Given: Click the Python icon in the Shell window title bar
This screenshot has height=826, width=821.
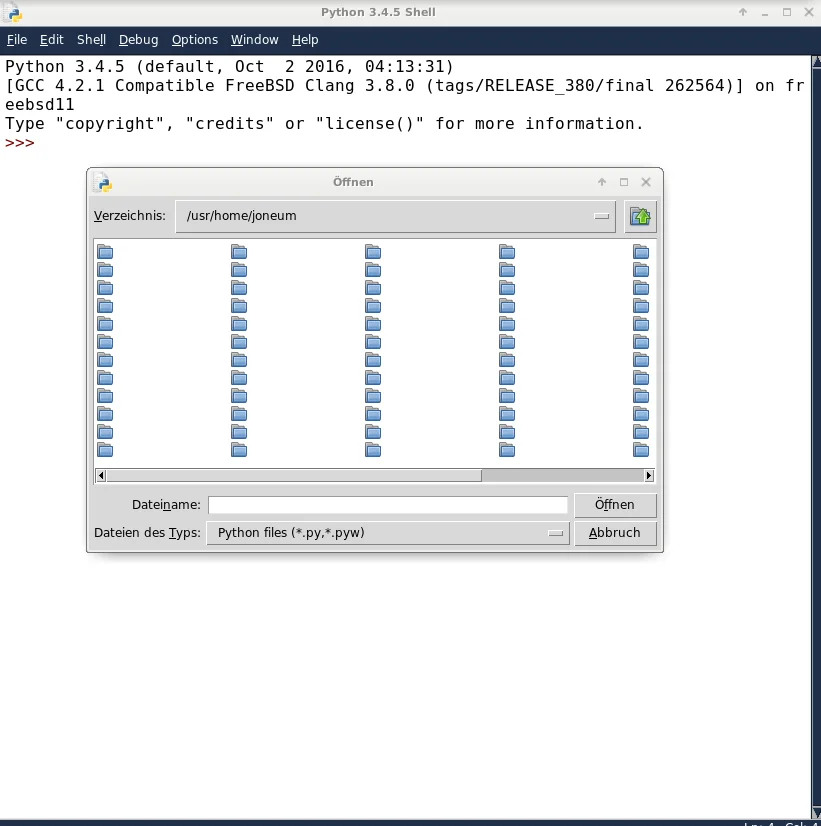Looking at the screenshot, I should (x=13, y=12).
